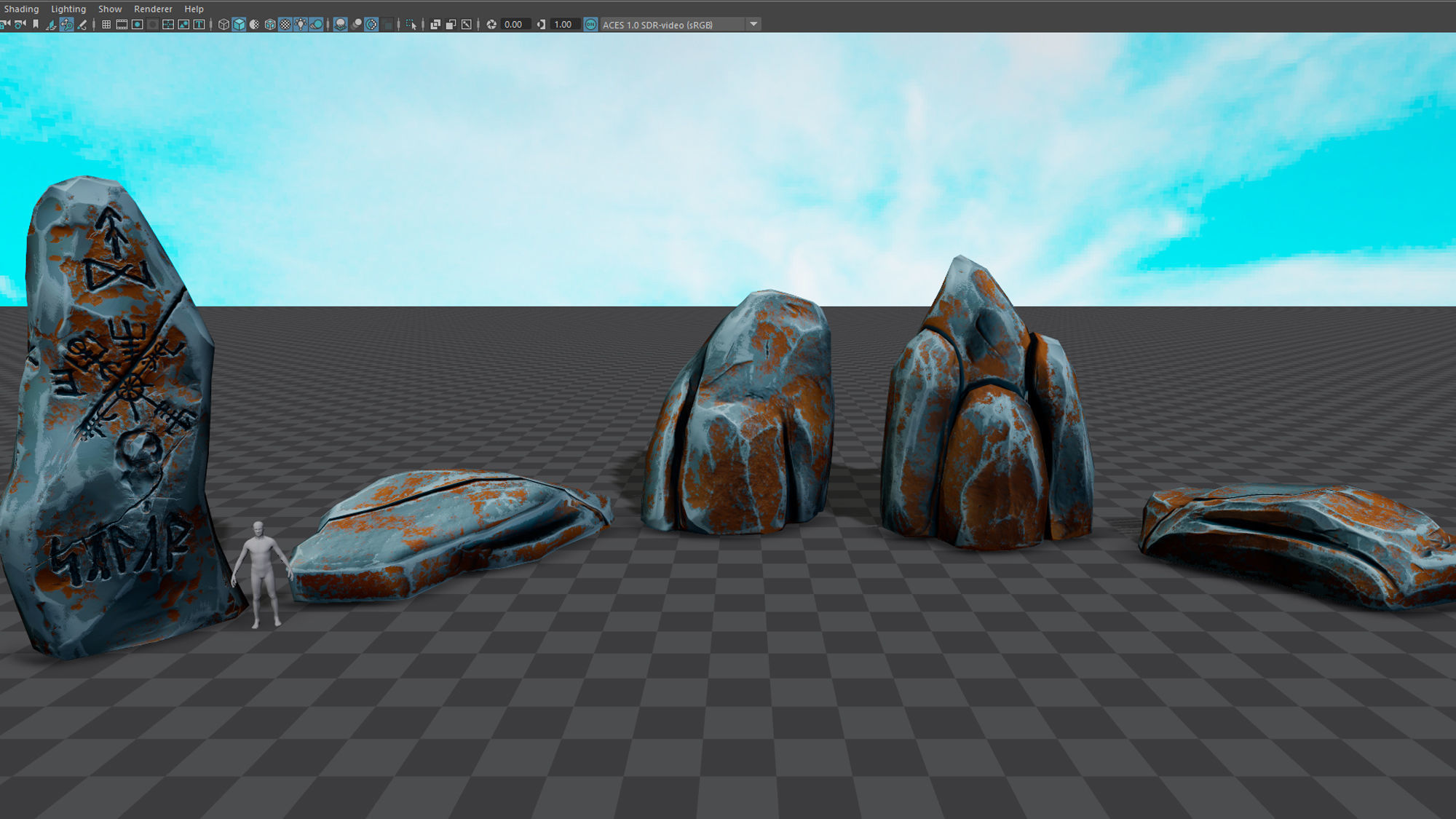Click the Image Plane icon
The width and height of the screenshot is (1456, 819).
point(51,24)
